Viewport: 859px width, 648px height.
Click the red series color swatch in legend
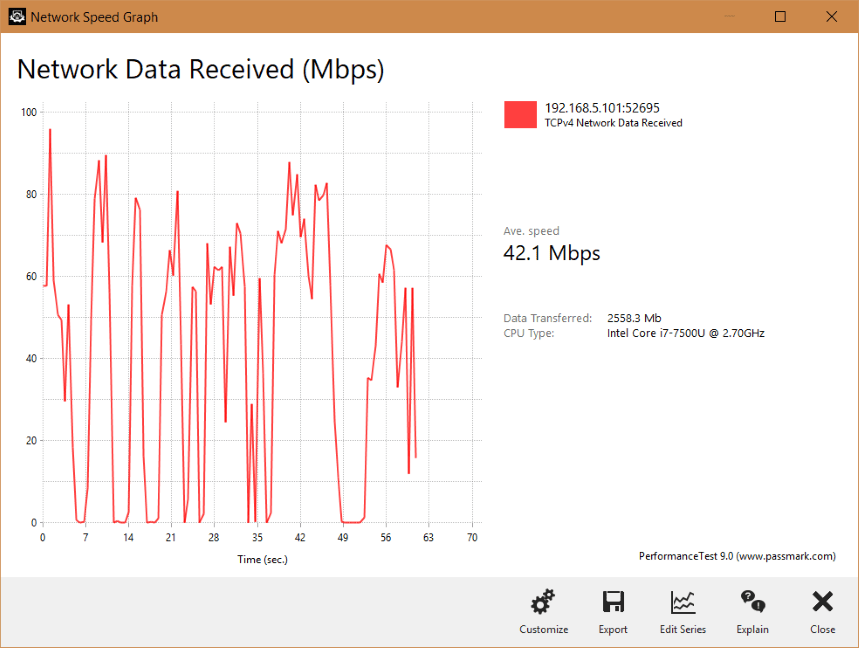pos(520,114)
